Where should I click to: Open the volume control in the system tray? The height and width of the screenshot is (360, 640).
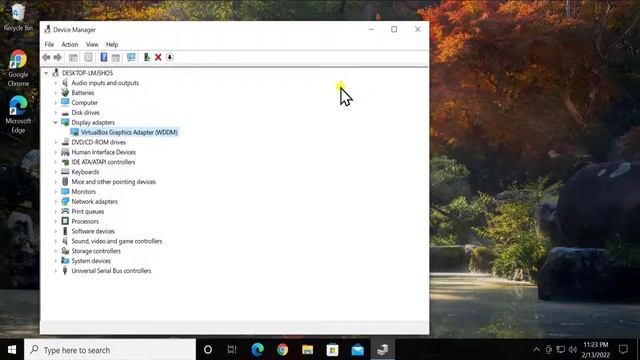573,350
